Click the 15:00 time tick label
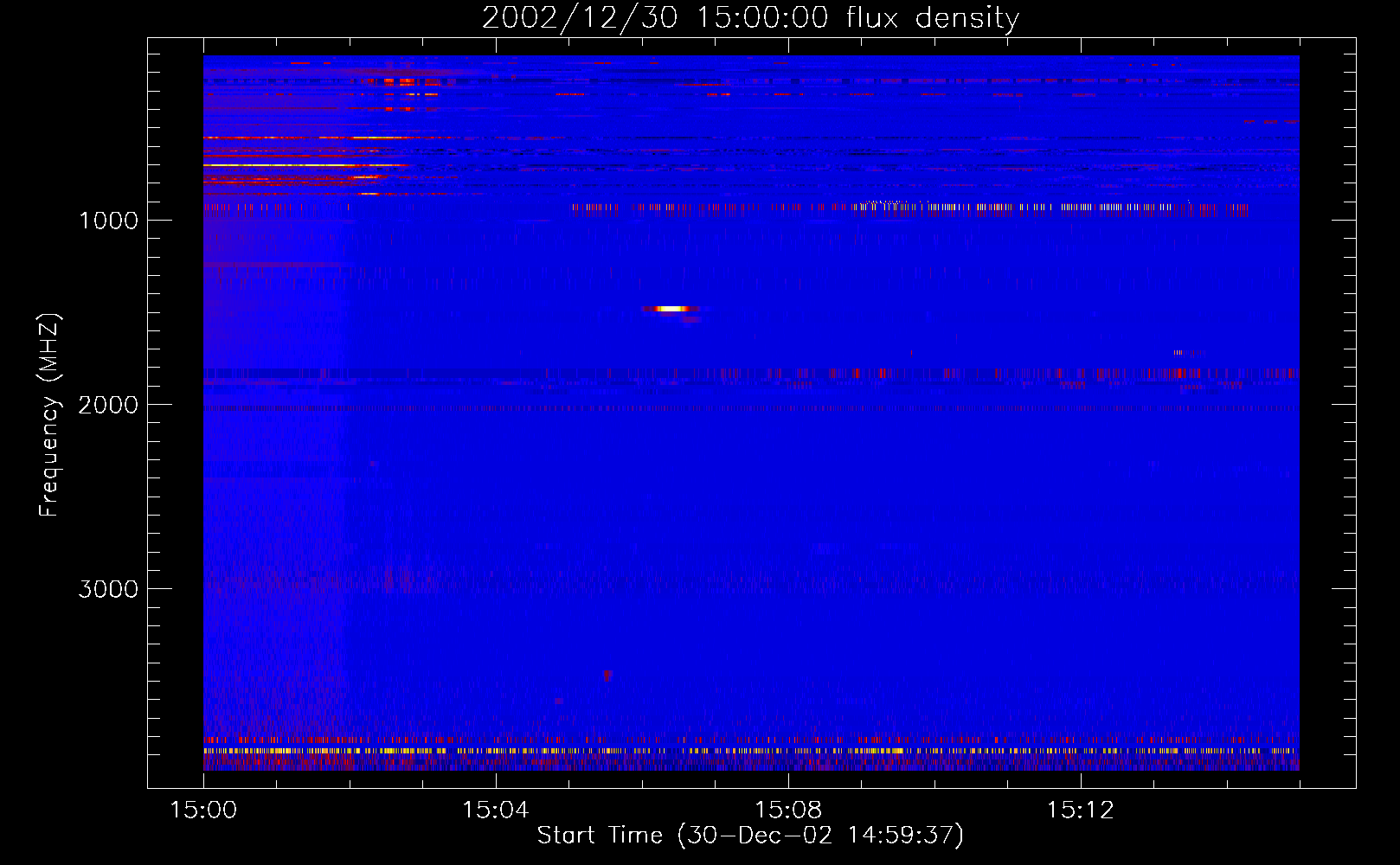Screen dimensions: 1400x865 (203, 811)
